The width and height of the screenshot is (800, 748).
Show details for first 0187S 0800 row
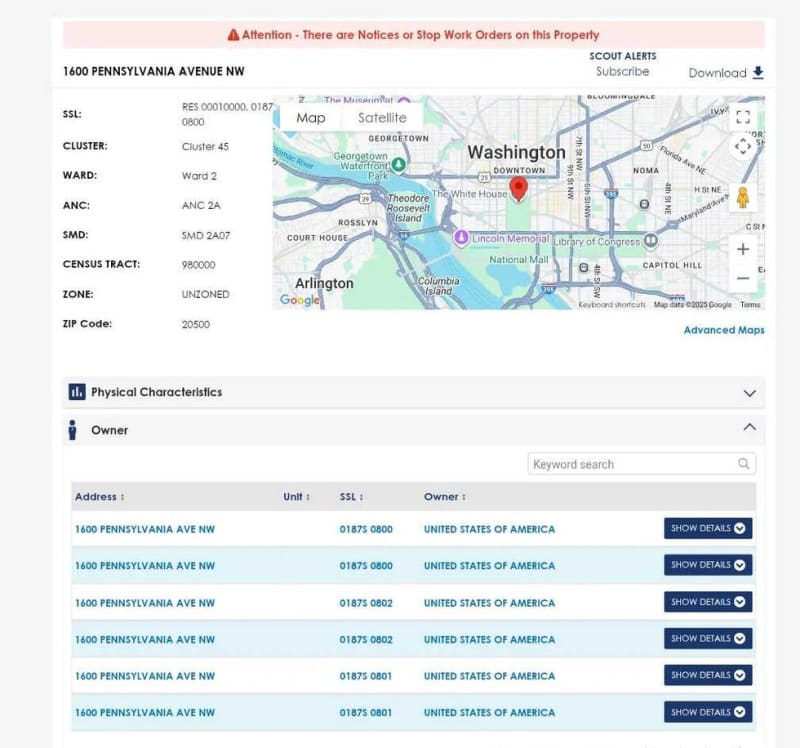point(707,529)
